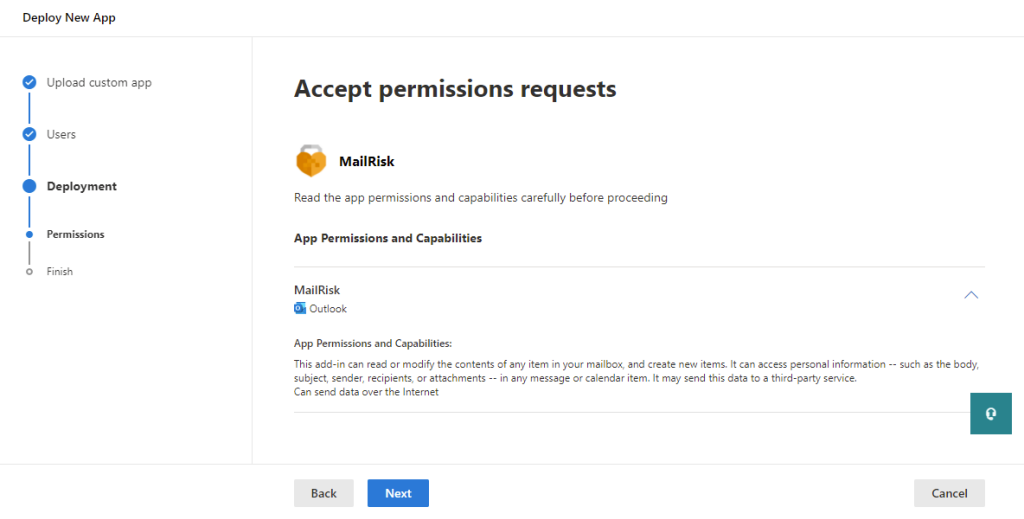Click the Accept permissions requests heading
Viewport: 1024px width, 519px height.
click(455, 89)
